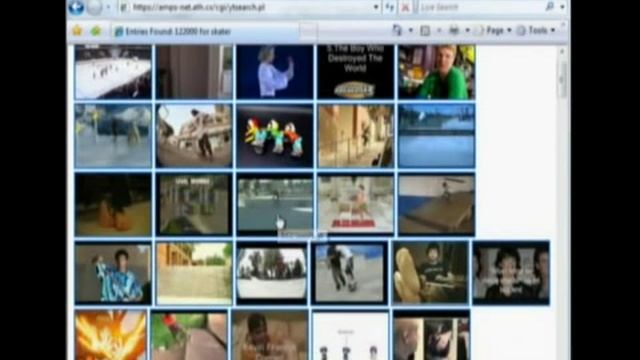Open the green storefront sign thumbnail
This screenshot has width=640, height=360.
[x=194, y=204]
